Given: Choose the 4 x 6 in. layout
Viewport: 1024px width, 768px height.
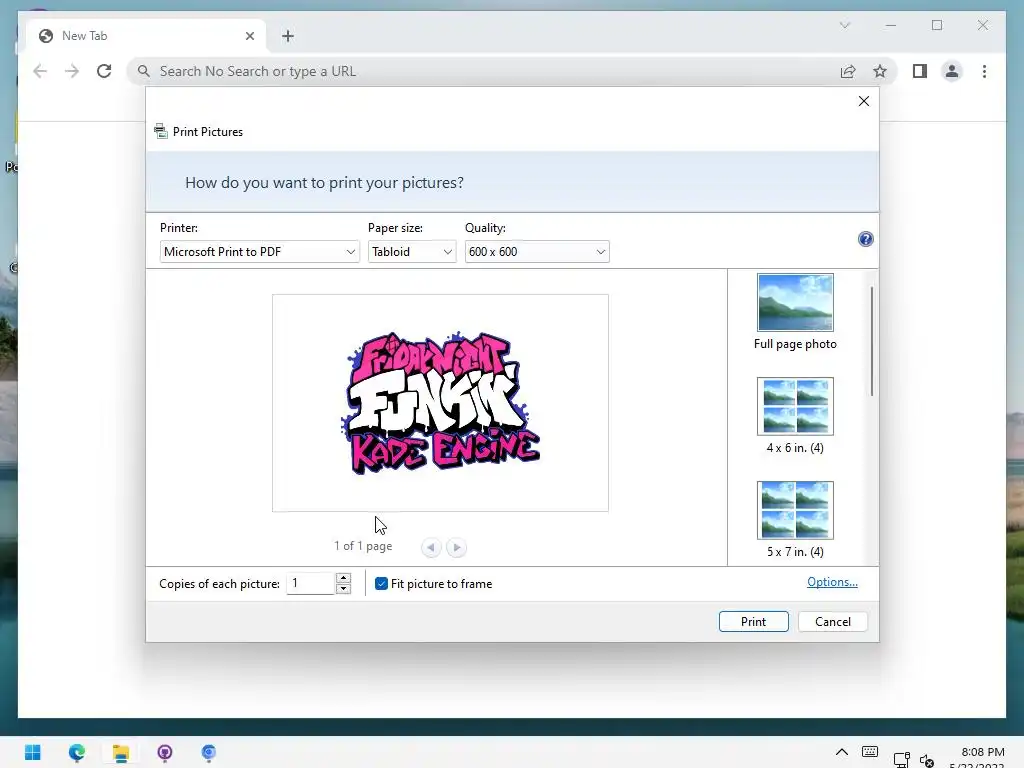Looking at the screenshot, I should coord(795,416).
